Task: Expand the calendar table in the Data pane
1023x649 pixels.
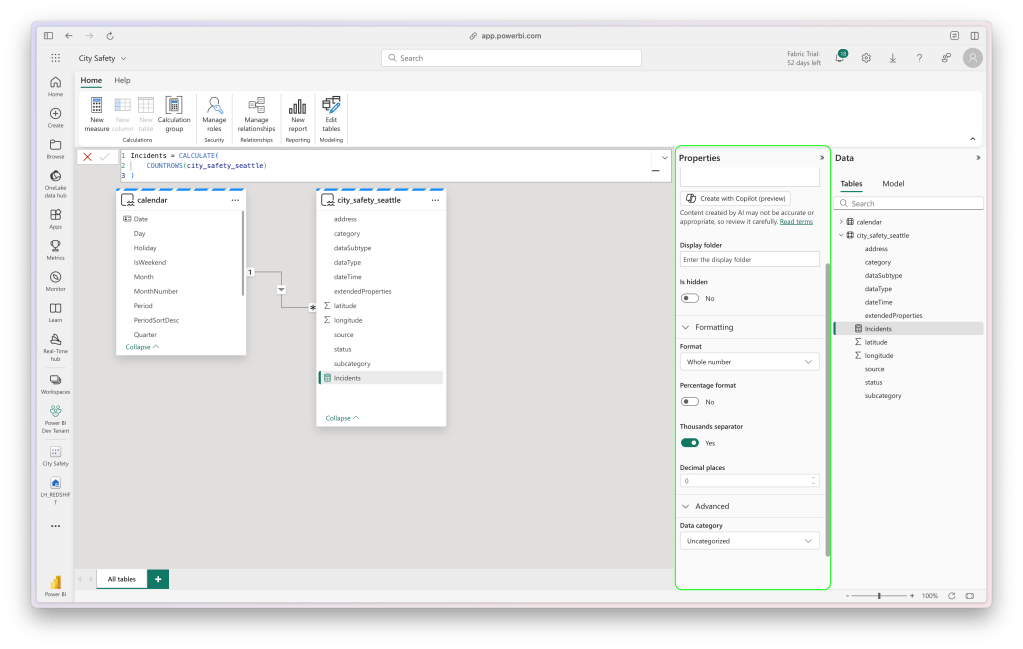Action: pos(841,222)
